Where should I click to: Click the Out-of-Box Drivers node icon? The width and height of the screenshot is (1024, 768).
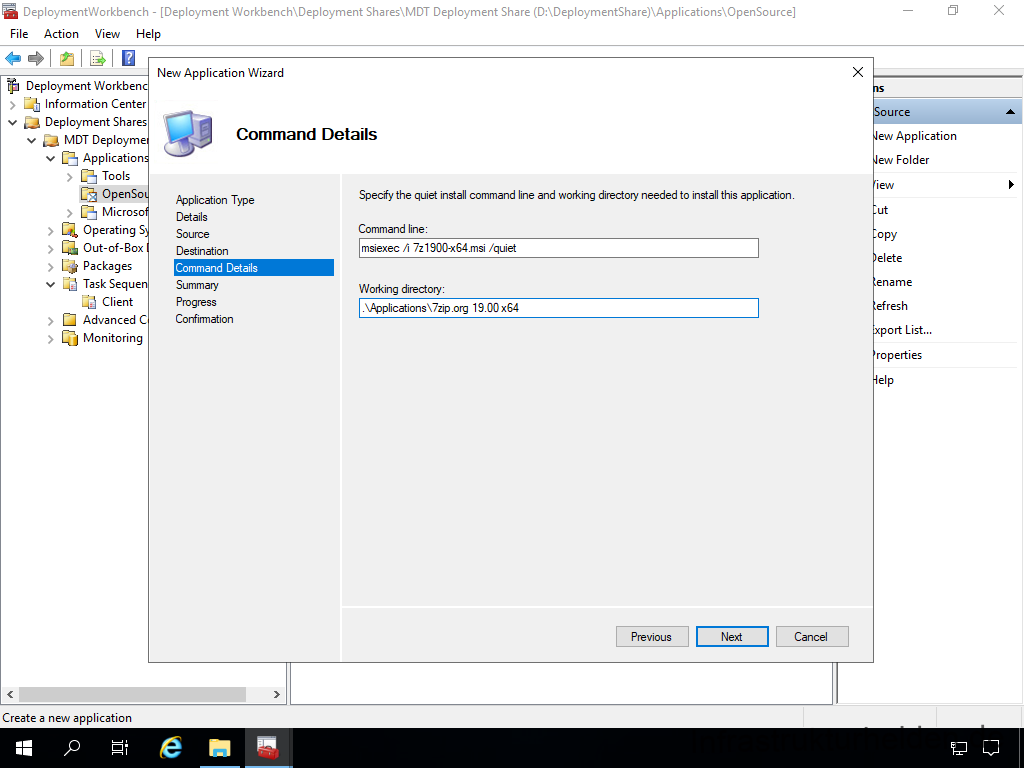[70, 248]
